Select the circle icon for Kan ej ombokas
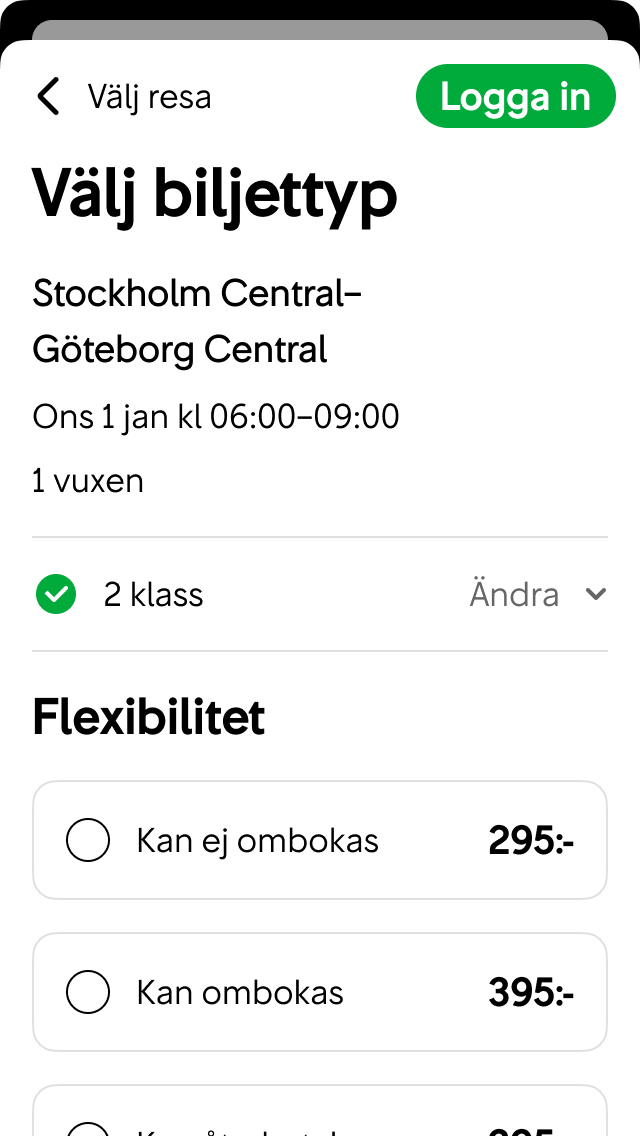The width and height of the screenshot is (640, 1136). pos(88,840)
